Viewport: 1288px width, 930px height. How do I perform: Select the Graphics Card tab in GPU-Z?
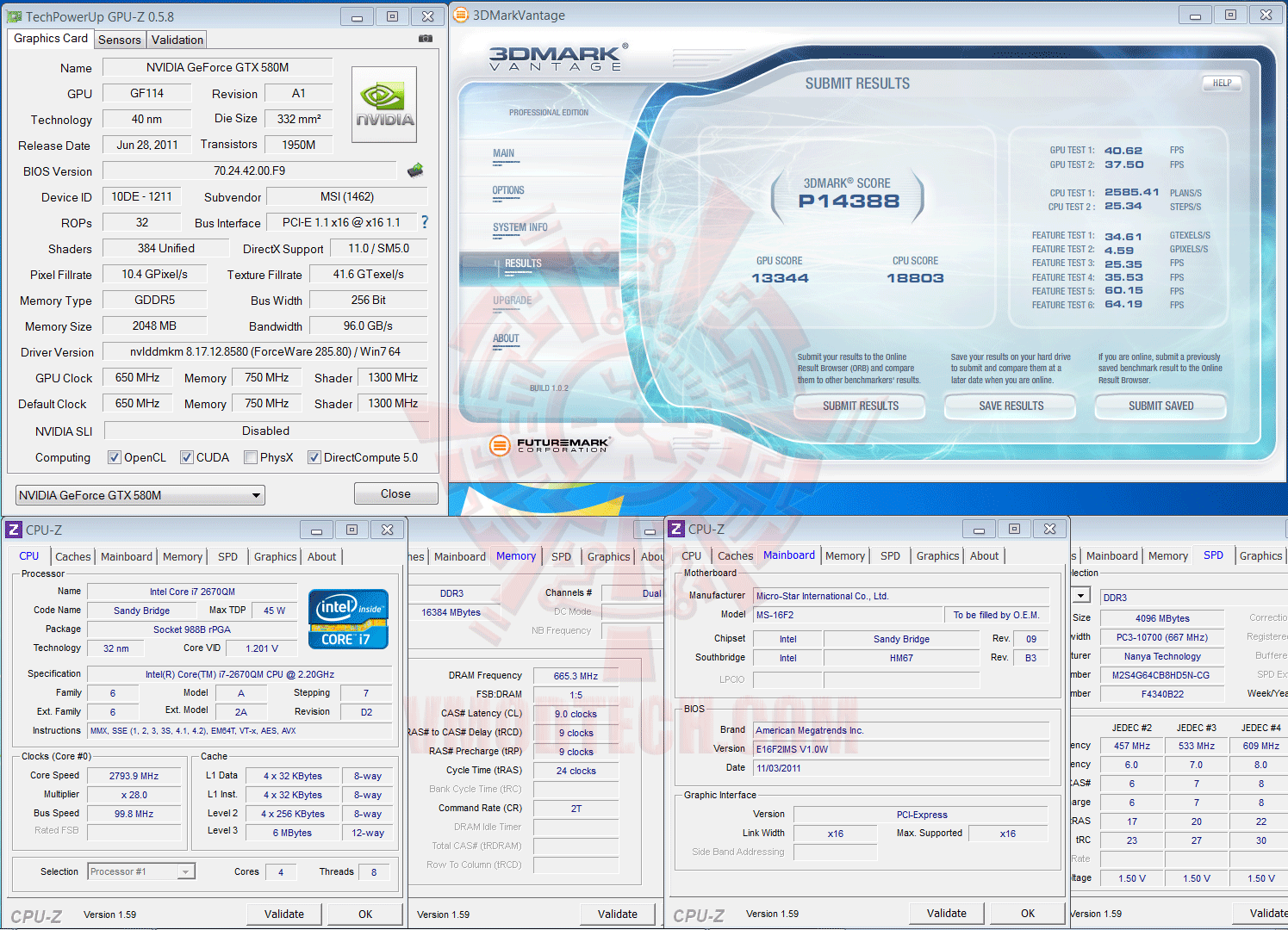pyautogui.click(x=51, y=39)
